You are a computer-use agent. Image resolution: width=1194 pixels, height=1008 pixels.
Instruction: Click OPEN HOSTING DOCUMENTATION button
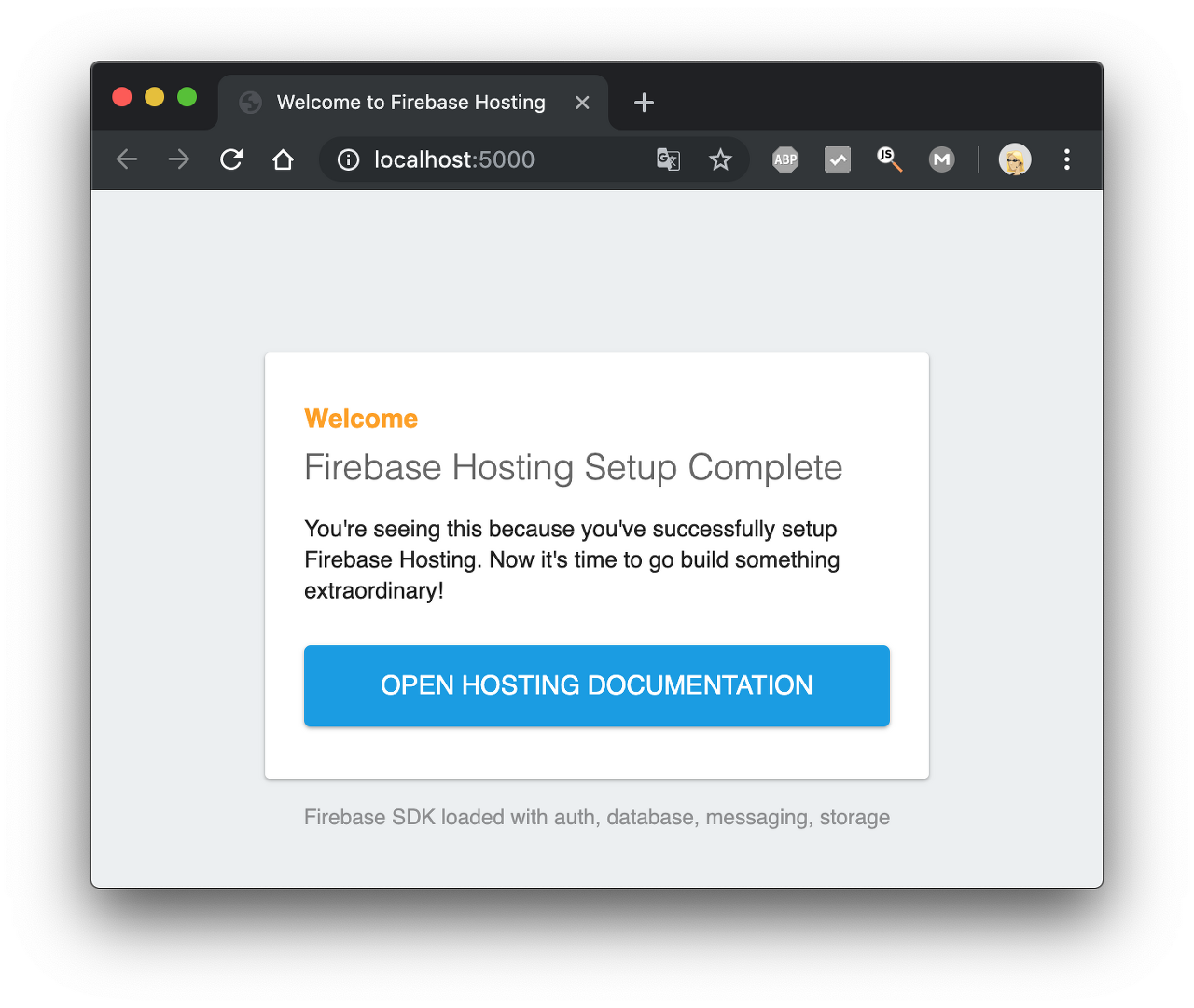pos(597,685)
